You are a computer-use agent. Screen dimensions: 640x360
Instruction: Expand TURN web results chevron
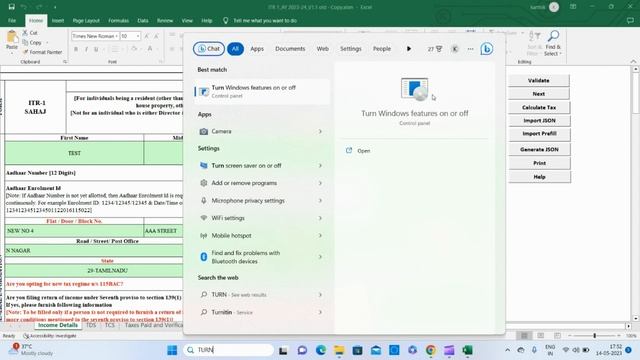tap(320, 295)
